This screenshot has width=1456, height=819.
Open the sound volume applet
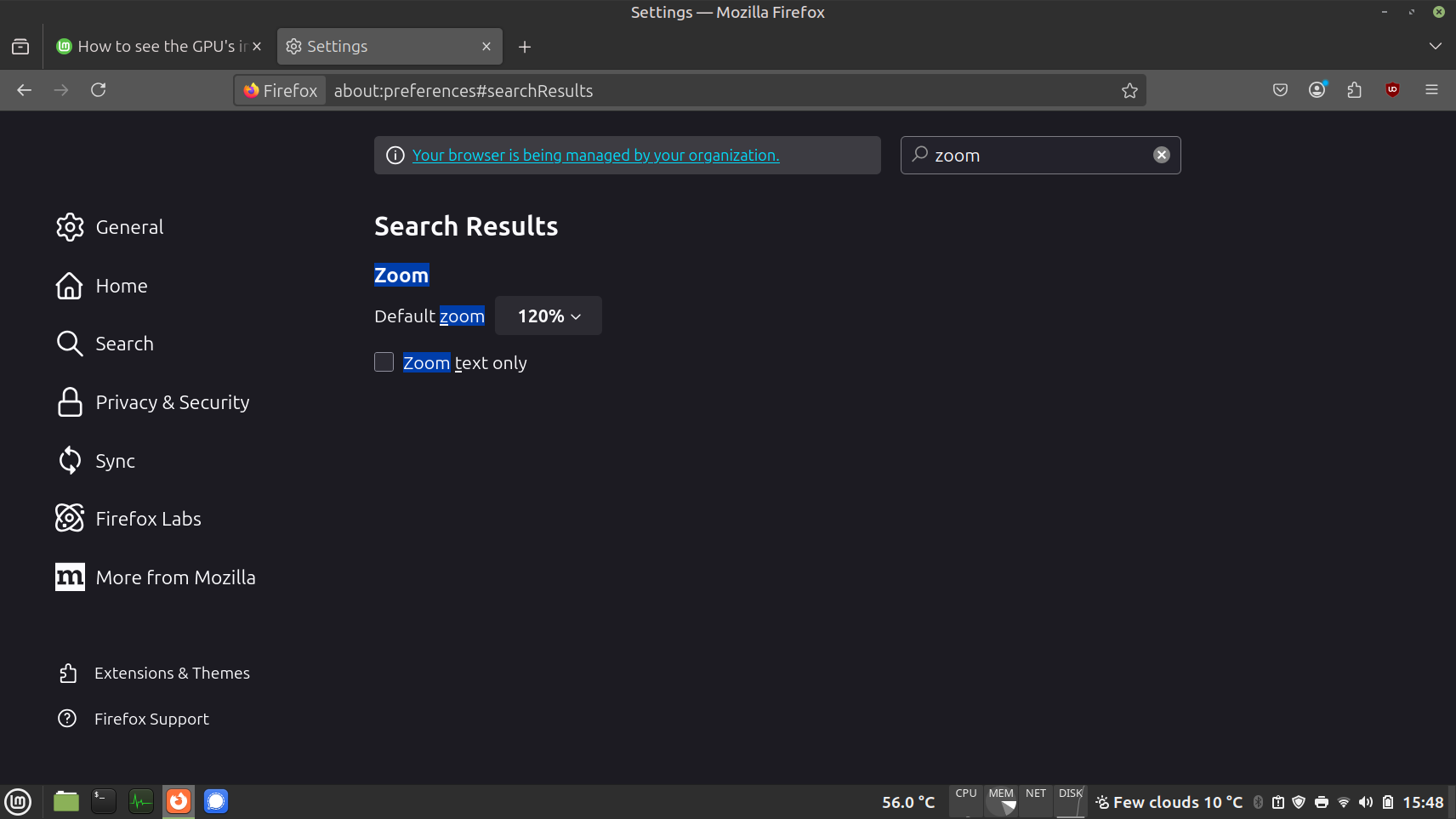(x=1366, y=802)
